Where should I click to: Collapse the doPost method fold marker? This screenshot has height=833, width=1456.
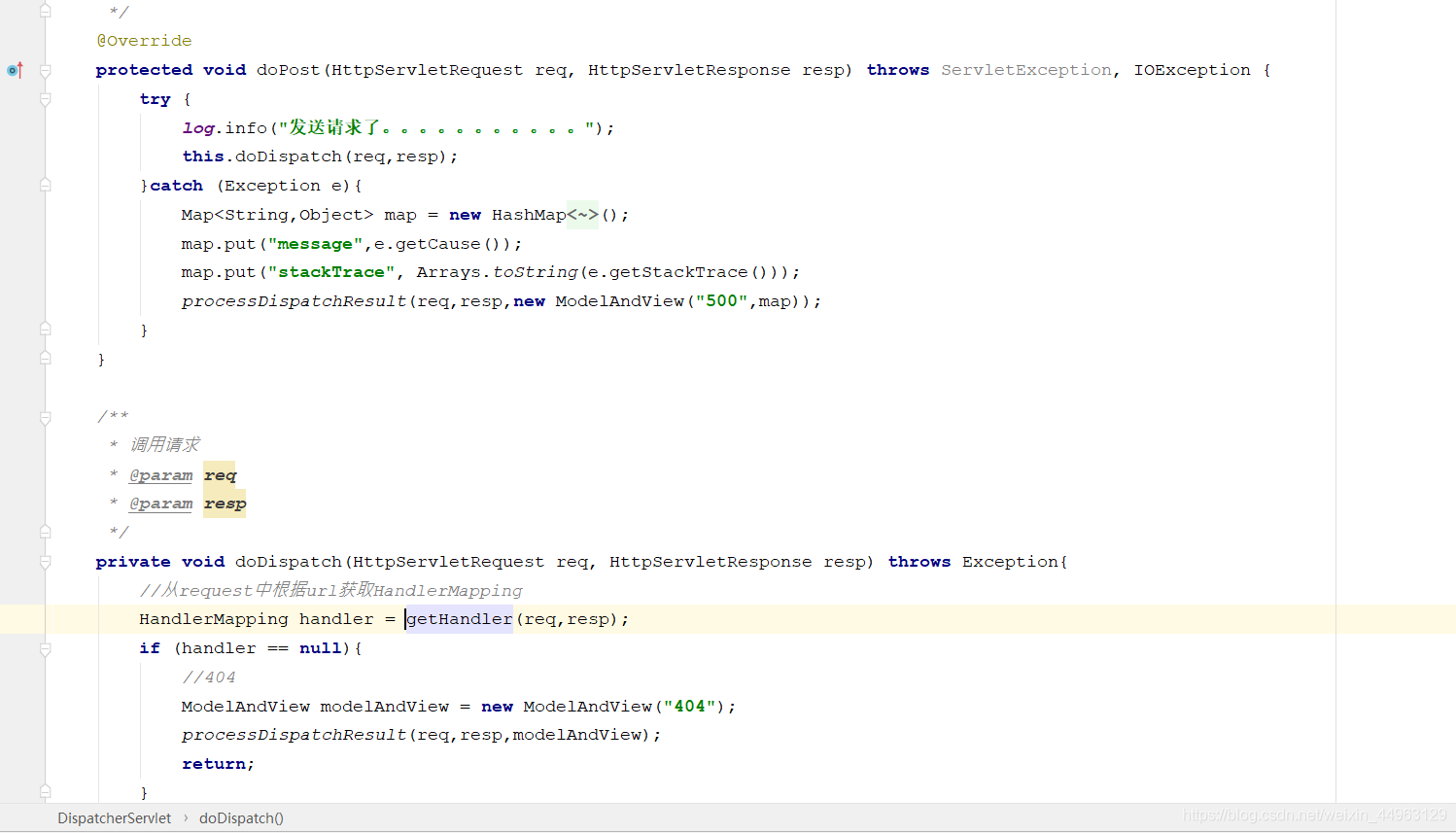(45, 70)
